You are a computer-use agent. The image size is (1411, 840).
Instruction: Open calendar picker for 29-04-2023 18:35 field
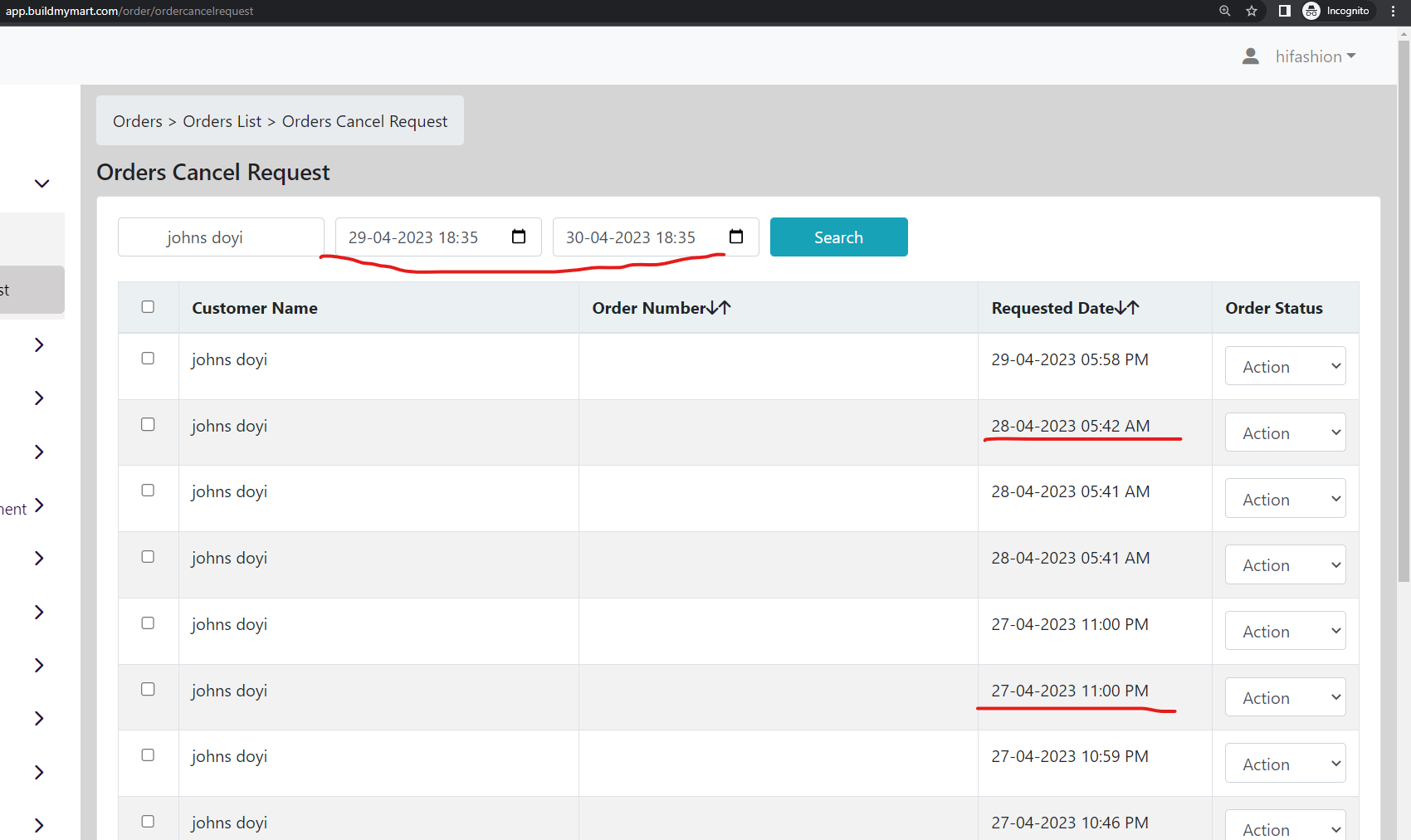(519, 237)
